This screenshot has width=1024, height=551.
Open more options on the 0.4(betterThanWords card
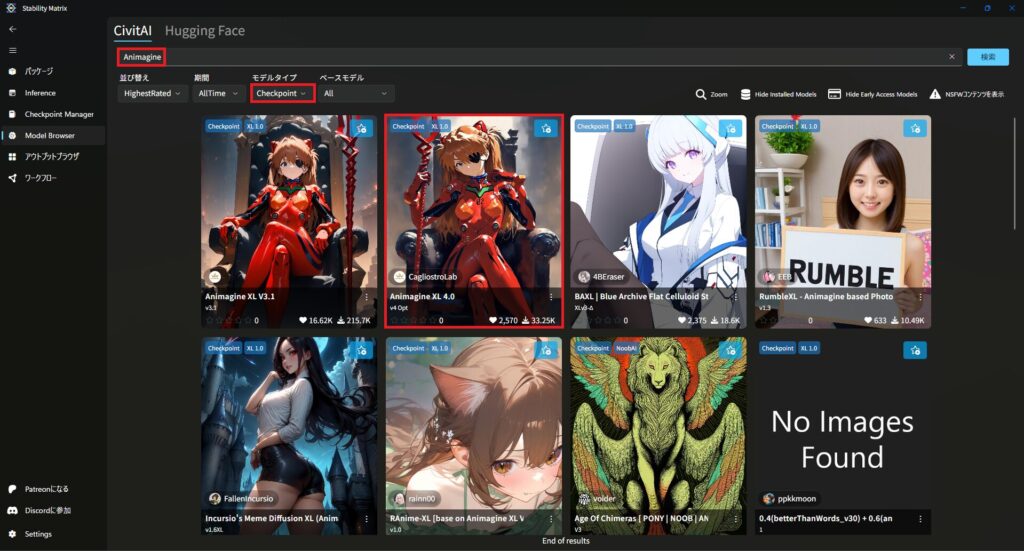(x=921, y=518)
